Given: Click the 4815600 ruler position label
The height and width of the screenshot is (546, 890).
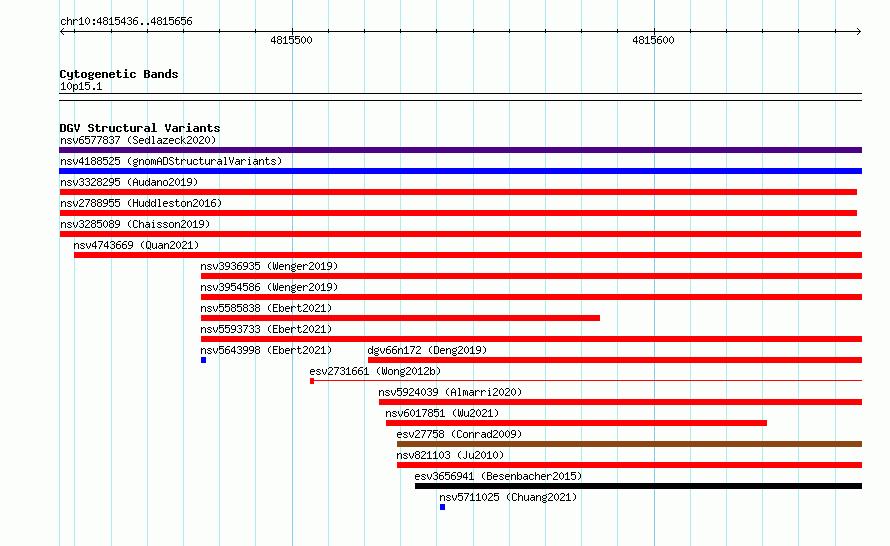Looking at the screenshot, I should click(x=653, y=40).
